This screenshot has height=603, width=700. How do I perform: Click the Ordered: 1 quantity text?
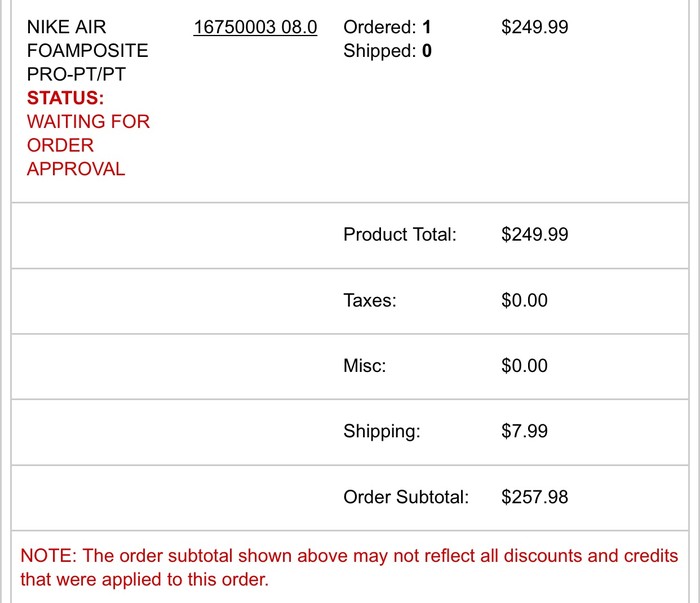coord(387,27)
